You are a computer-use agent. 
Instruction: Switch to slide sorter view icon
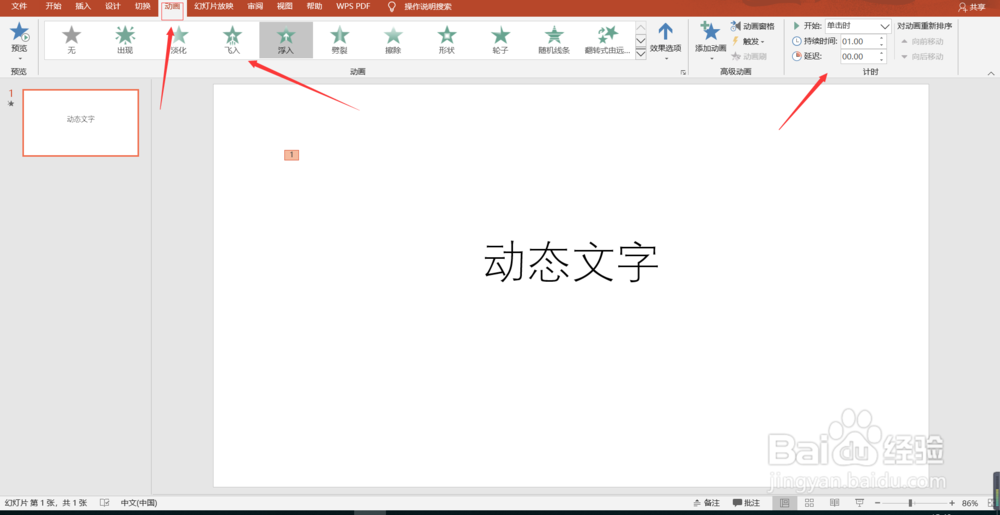[809, 503]
